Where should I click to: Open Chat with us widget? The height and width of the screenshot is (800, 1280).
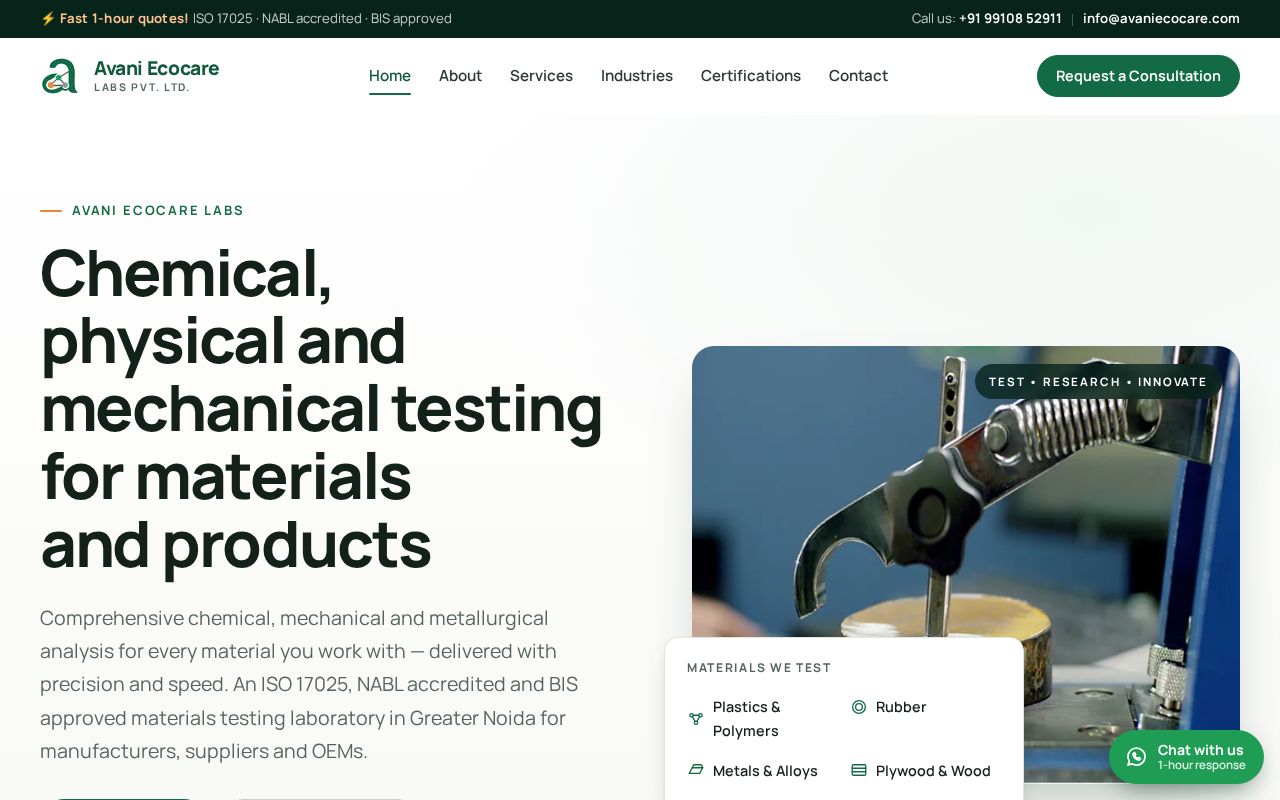(1186, 757)
